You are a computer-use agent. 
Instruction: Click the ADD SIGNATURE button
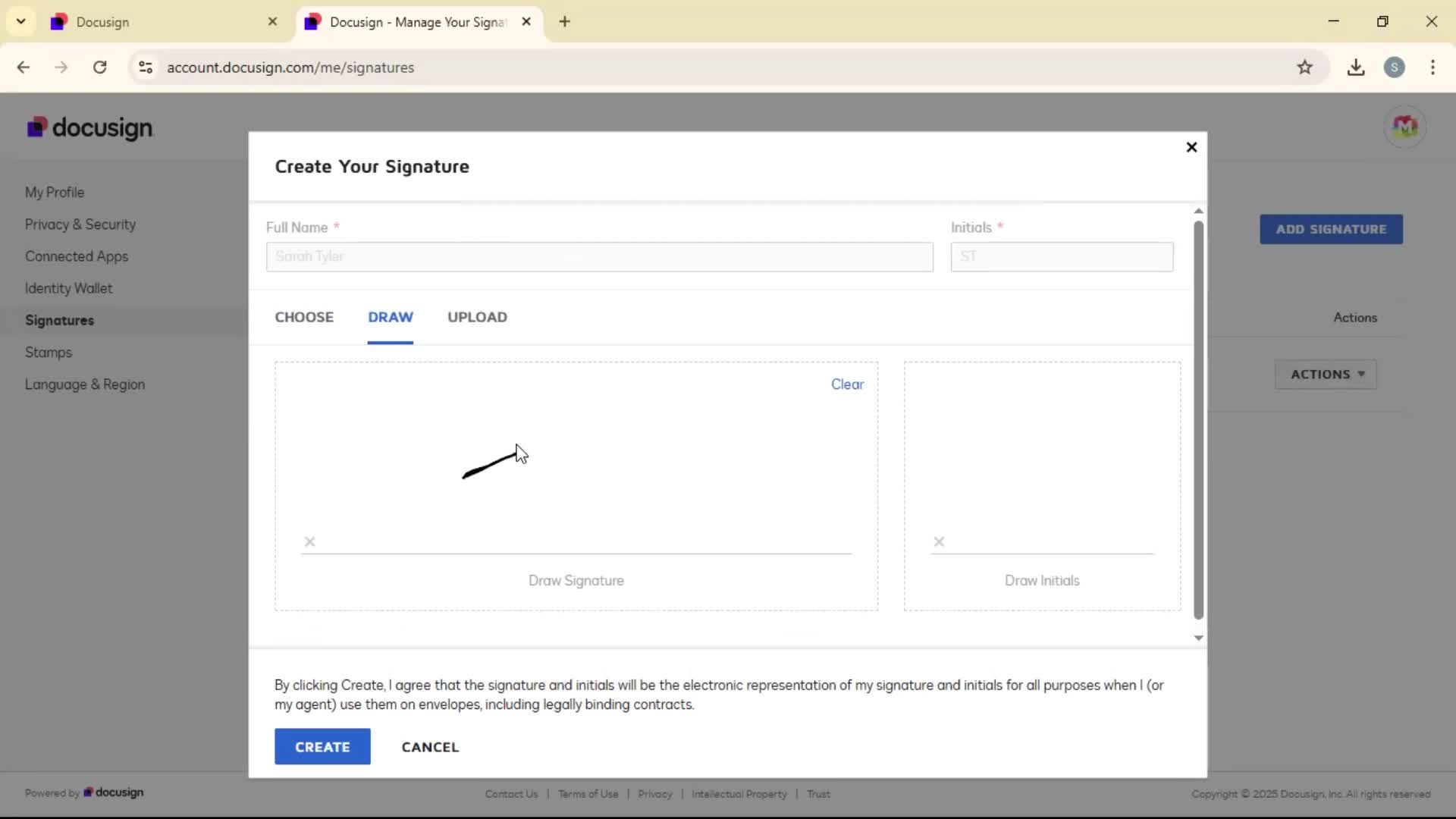(1331, 229)
